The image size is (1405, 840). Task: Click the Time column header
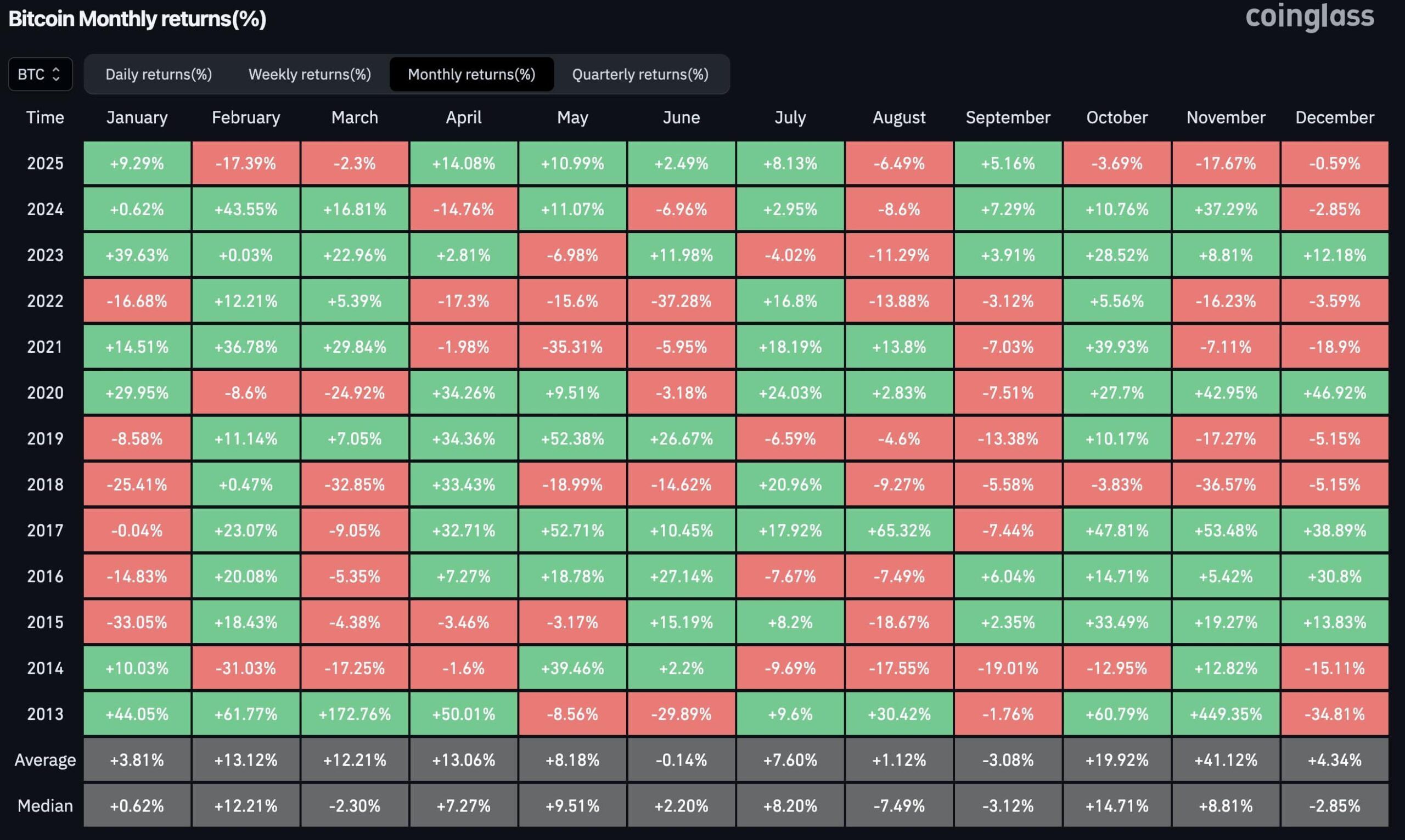point(46,117)
